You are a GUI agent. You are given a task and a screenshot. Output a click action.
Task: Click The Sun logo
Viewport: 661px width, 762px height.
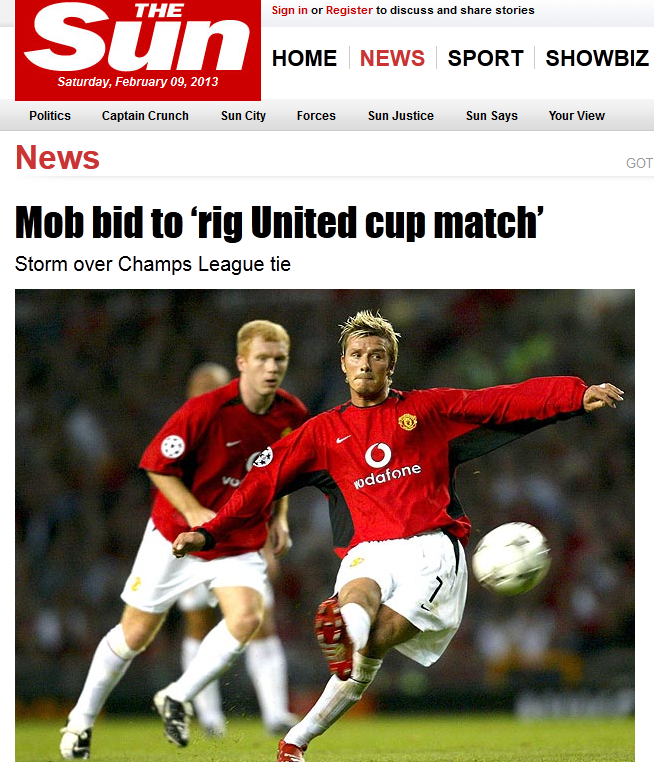138,50
